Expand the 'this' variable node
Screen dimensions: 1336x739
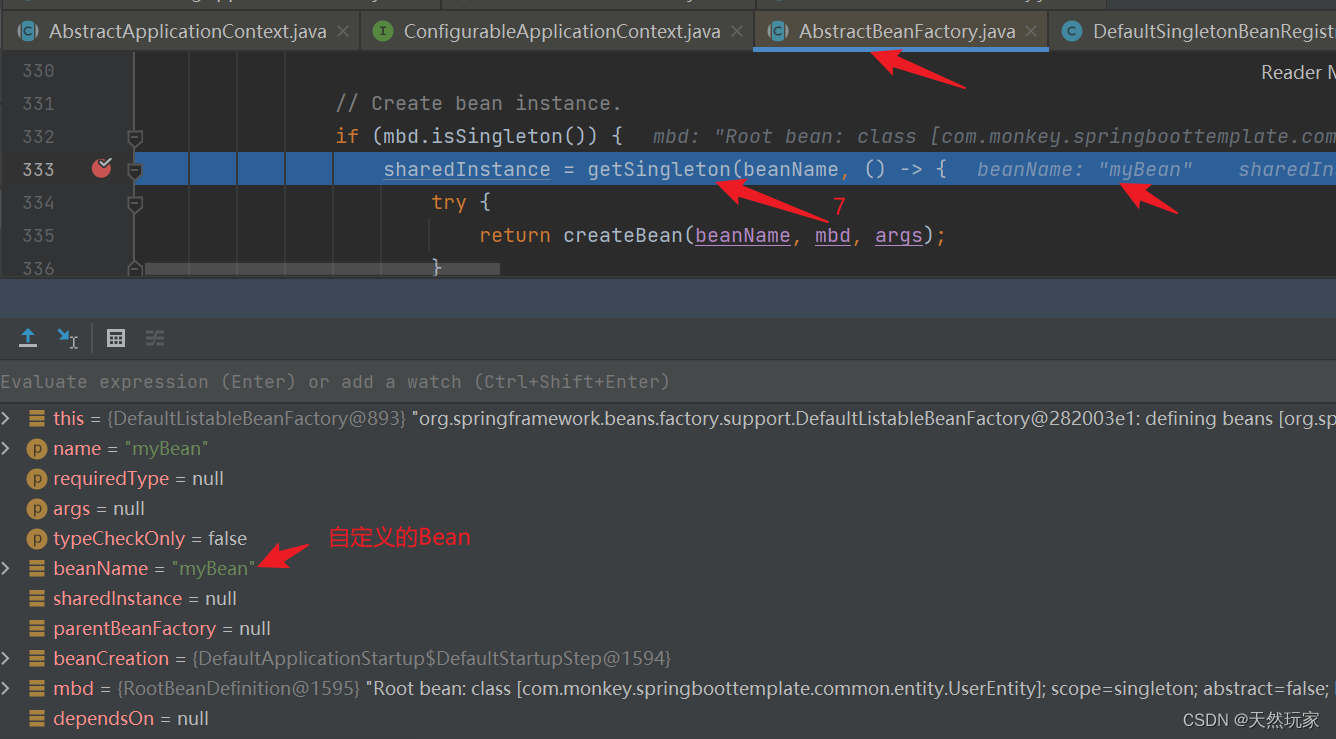click(x=7, y=418)
